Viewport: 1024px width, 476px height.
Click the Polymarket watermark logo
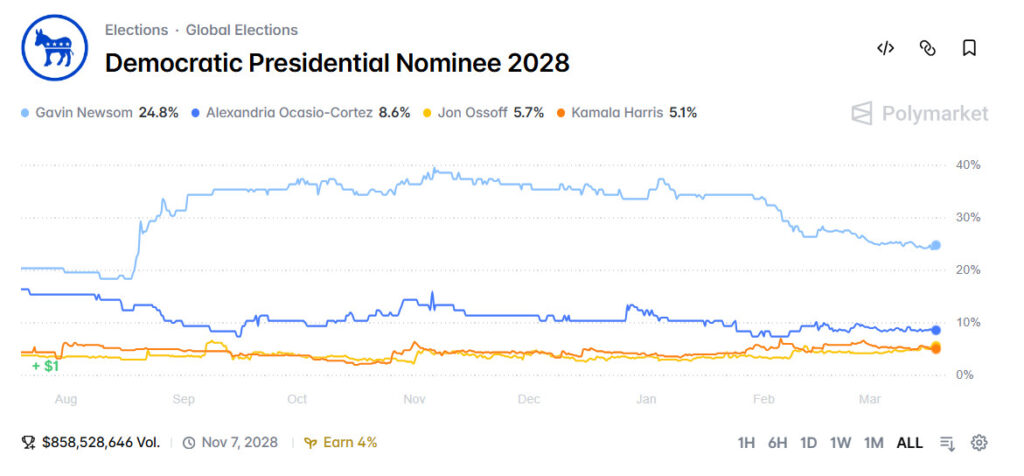[919, 114]
